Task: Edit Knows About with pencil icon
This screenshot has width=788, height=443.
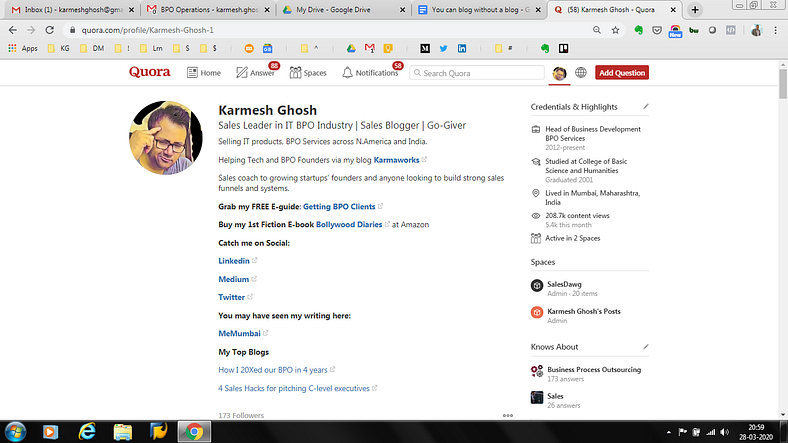Action: pyautogui.click(x=646, y=347)
